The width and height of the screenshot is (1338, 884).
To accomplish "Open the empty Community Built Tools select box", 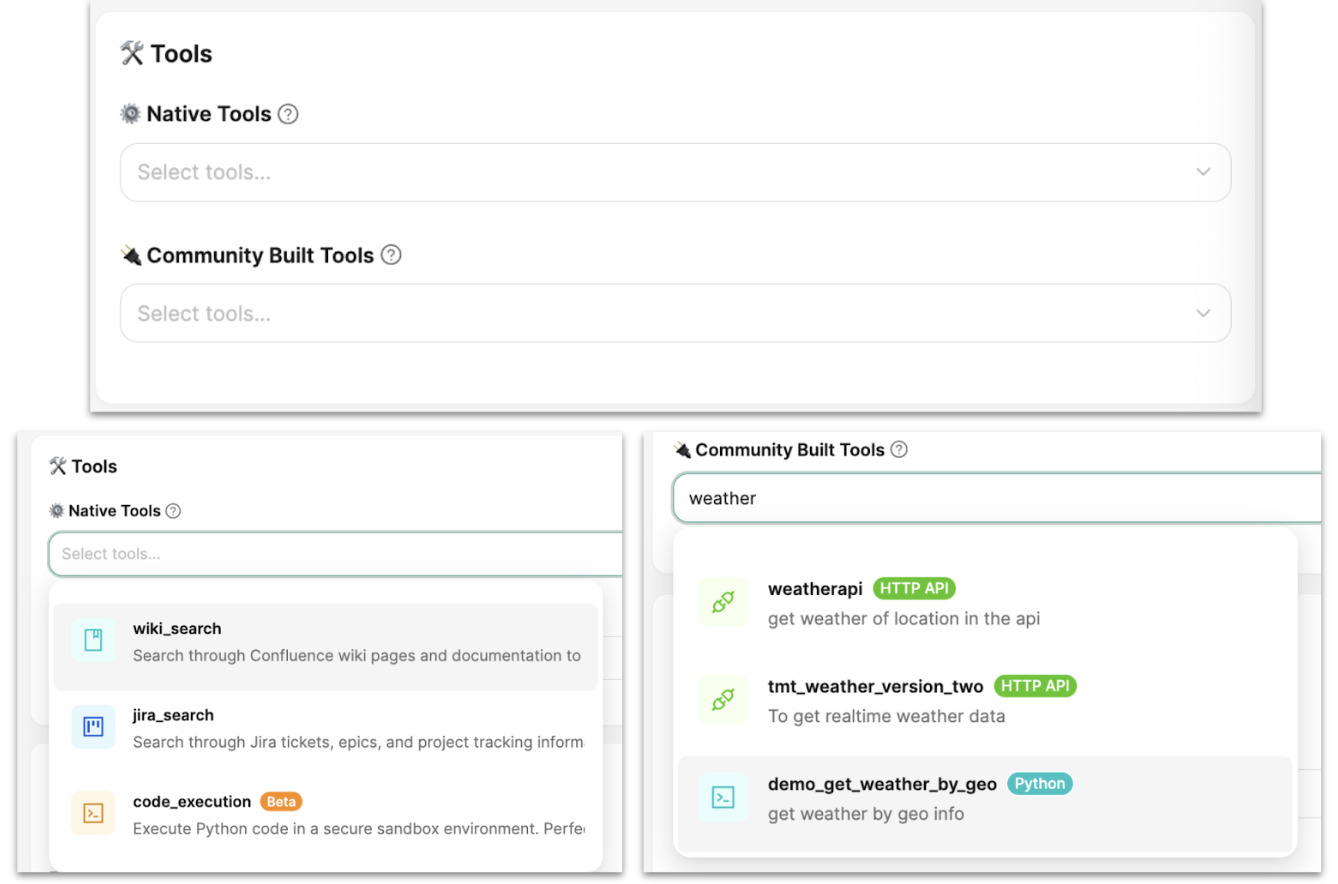I will (x=660, y=313).
